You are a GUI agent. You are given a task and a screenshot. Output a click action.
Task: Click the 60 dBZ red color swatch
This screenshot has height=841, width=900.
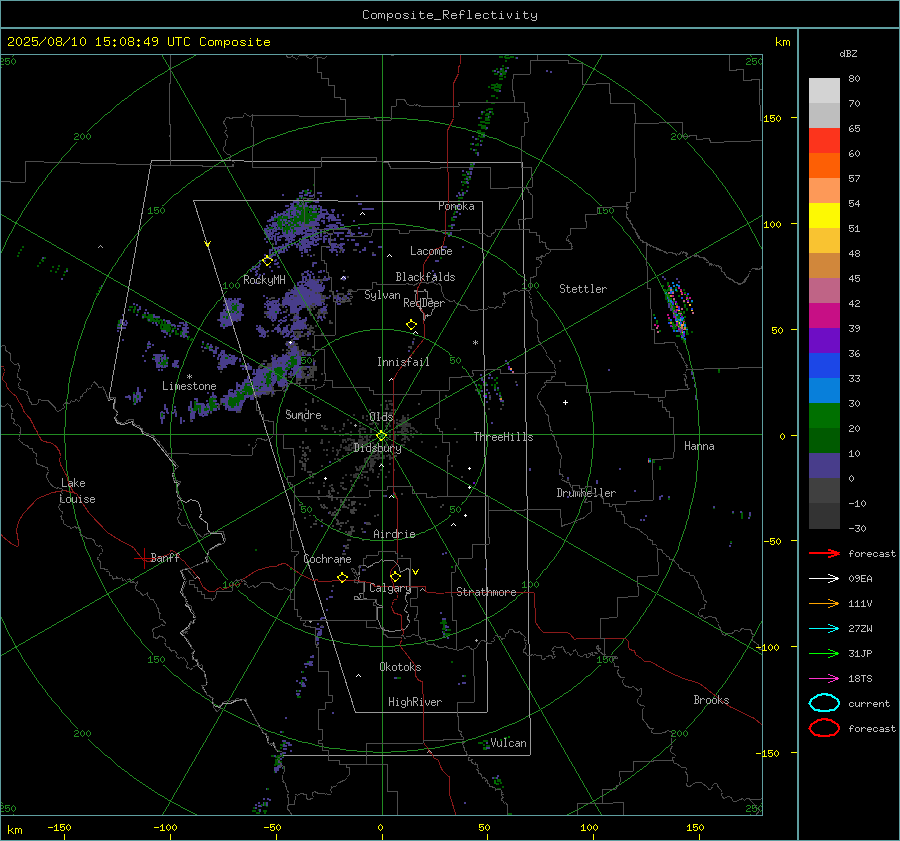(824, 140)
